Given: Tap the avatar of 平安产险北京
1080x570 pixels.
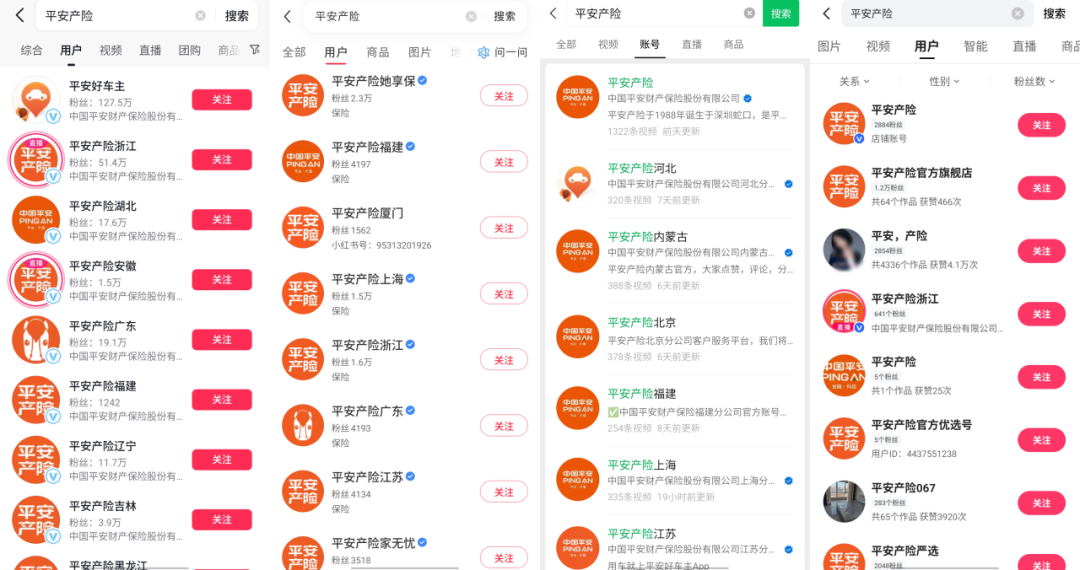Looking at the screenshot, I should (577, 337).
